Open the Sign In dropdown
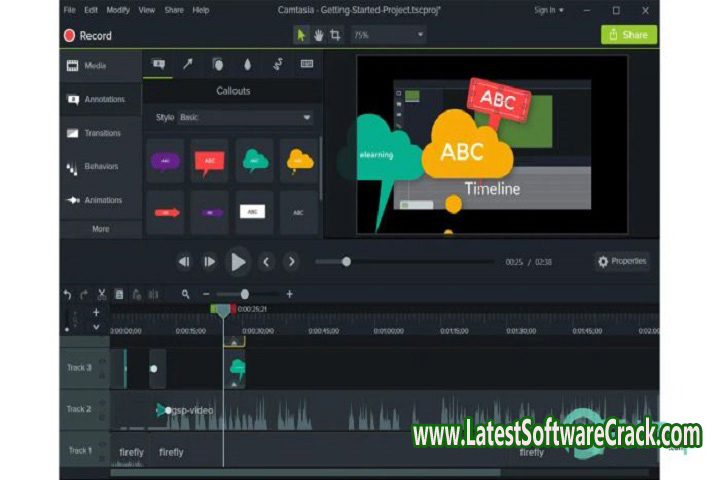This screenshot has width=720, height=480. tap(548, 10)
